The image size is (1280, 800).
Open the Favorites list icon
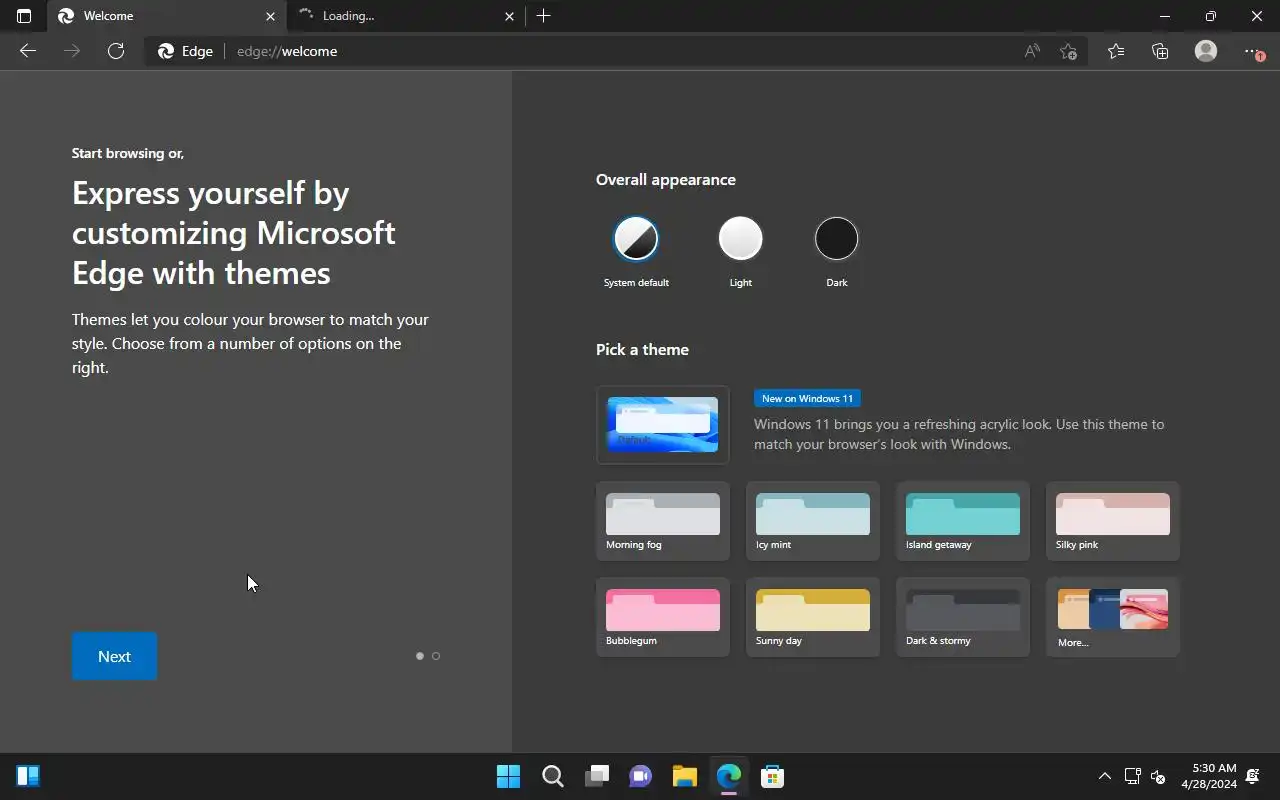pos(1116,51)
